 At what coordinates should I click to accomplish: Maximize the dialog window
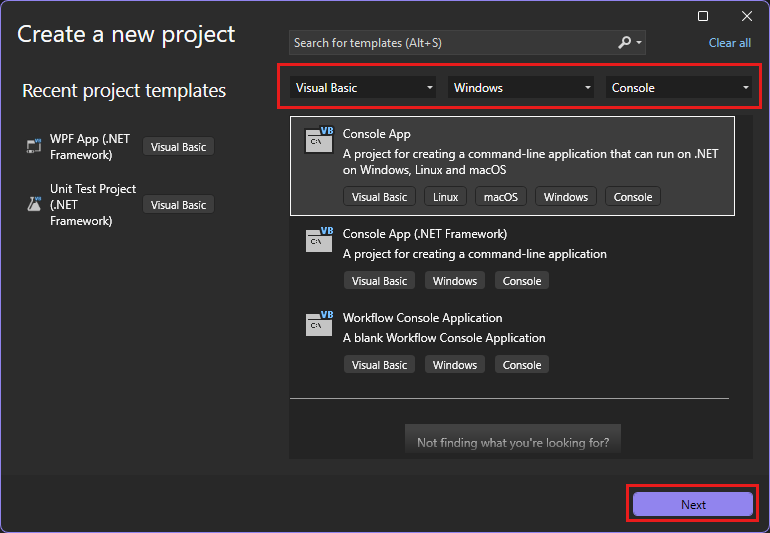point(703,16)
